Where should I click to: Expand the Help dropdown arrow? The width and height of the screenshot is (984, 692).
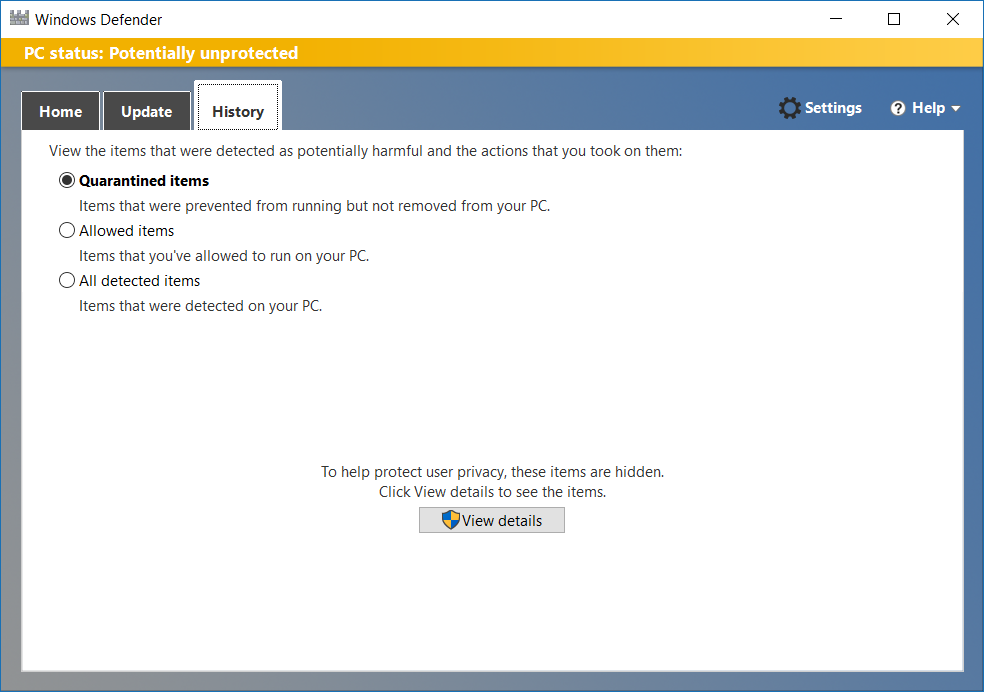coord(956,109)
